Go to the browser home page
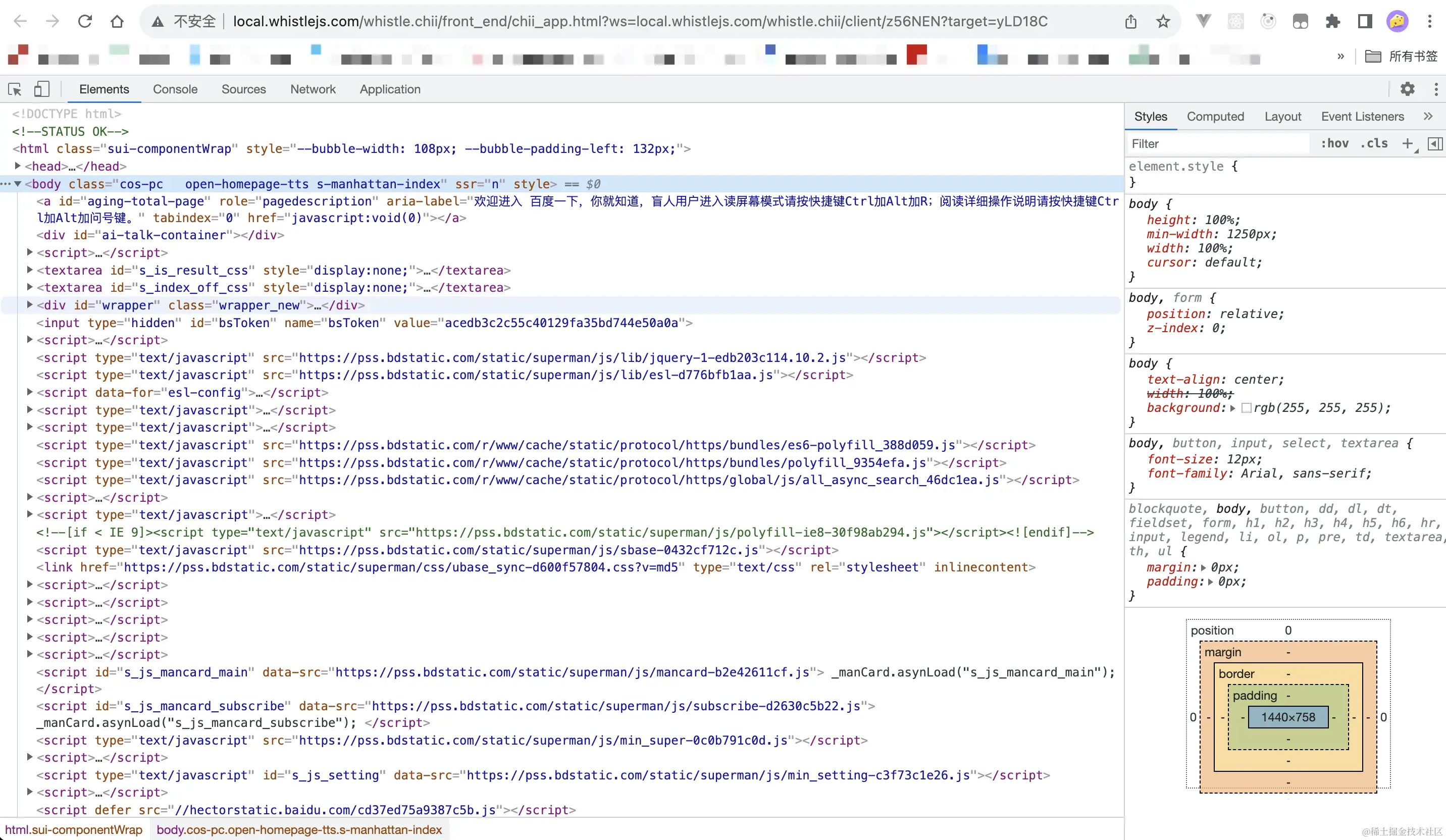The height and width of the screenshot is (840, 1446). 117,22
